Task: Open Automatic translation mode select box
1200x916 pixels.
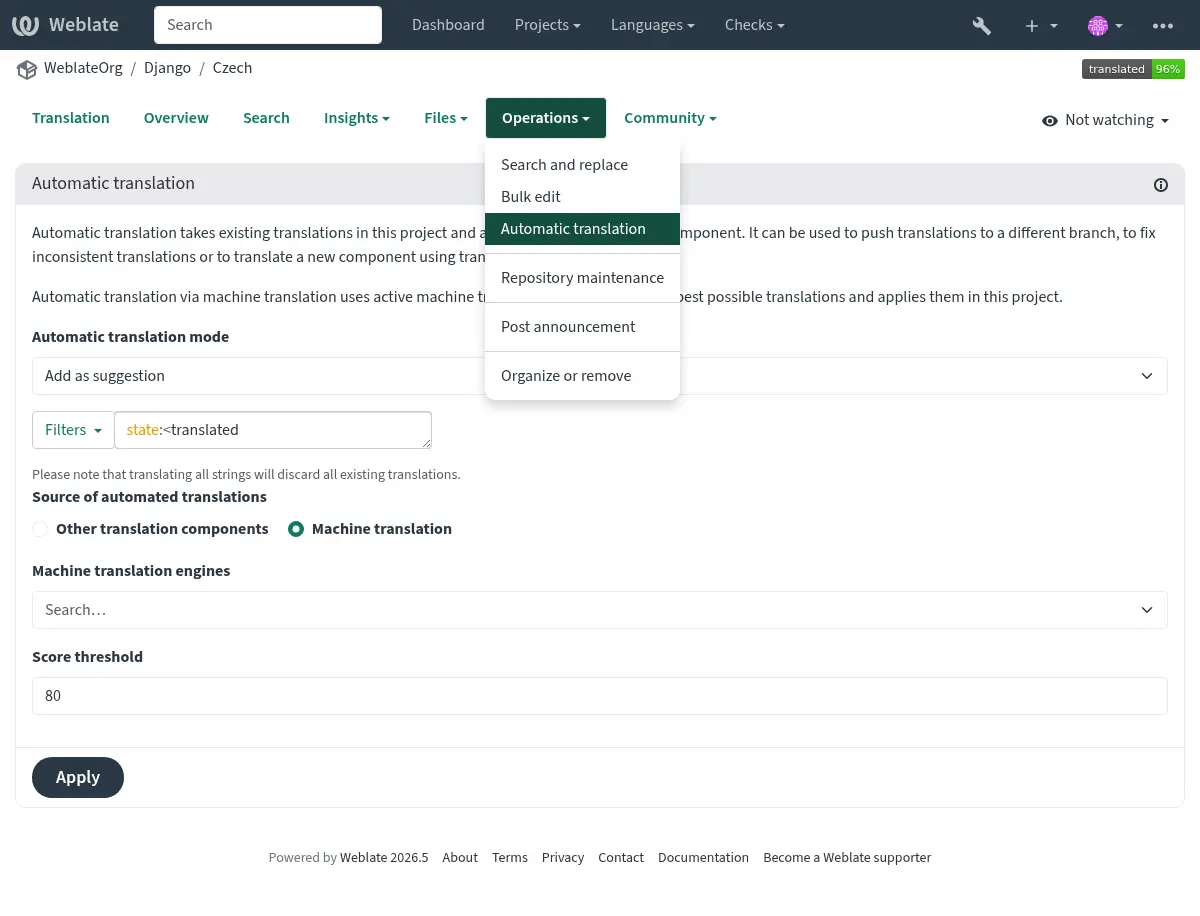Action: coord(600,376)
